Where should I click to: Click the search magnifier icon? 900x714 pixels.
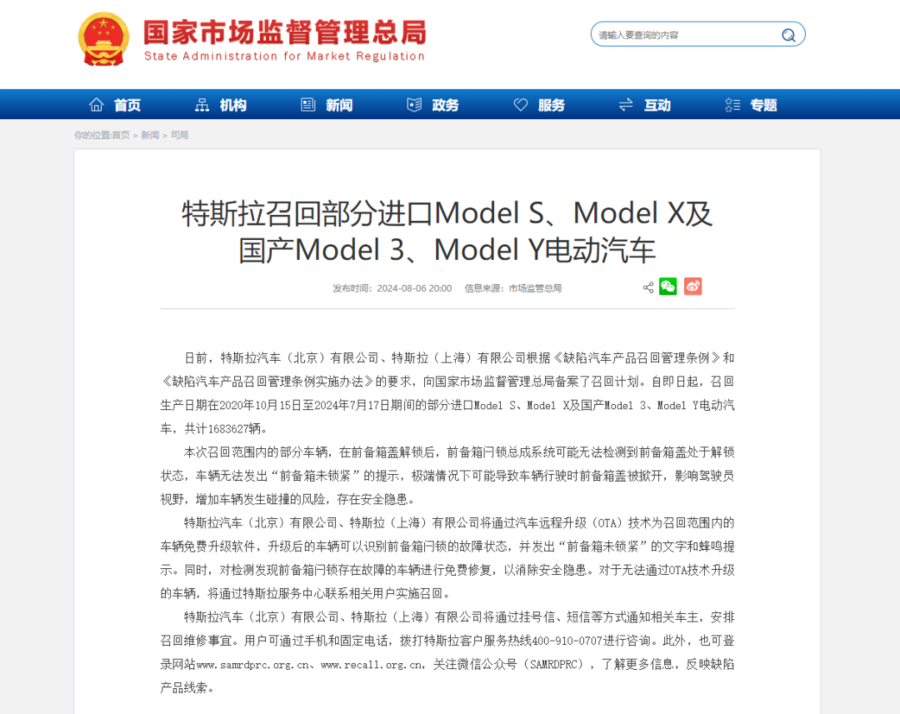pyautogui.click(x=788, y=35)
